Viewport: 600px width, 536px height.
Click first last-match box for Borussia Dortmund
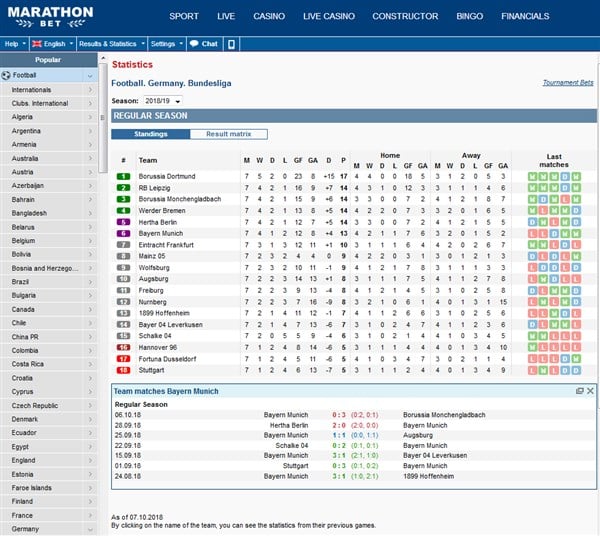tap(532, 176)
